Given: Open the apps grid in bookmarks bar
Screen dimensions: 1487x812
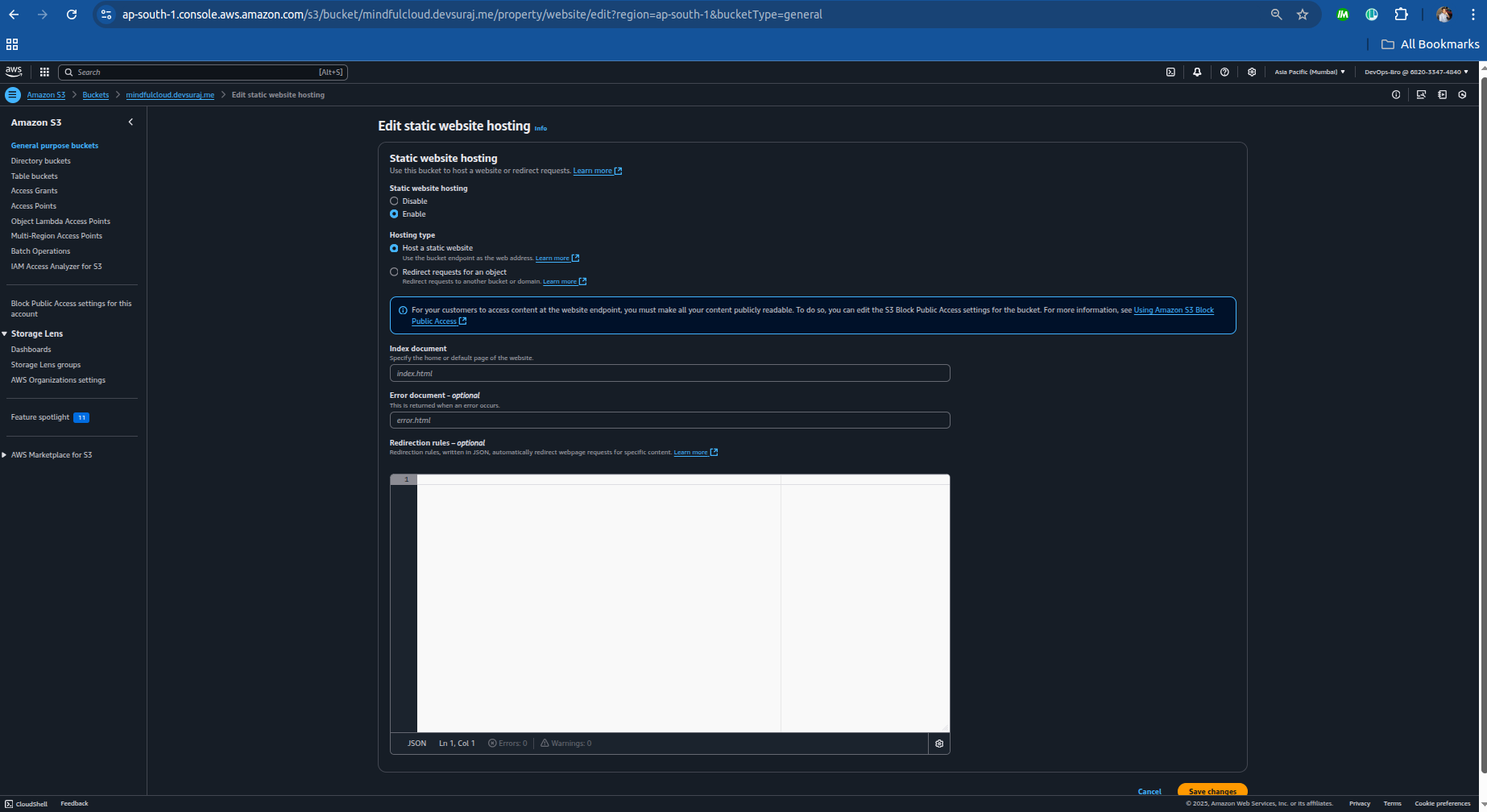Looking at the screenshot, I should (x=12, y=44).
